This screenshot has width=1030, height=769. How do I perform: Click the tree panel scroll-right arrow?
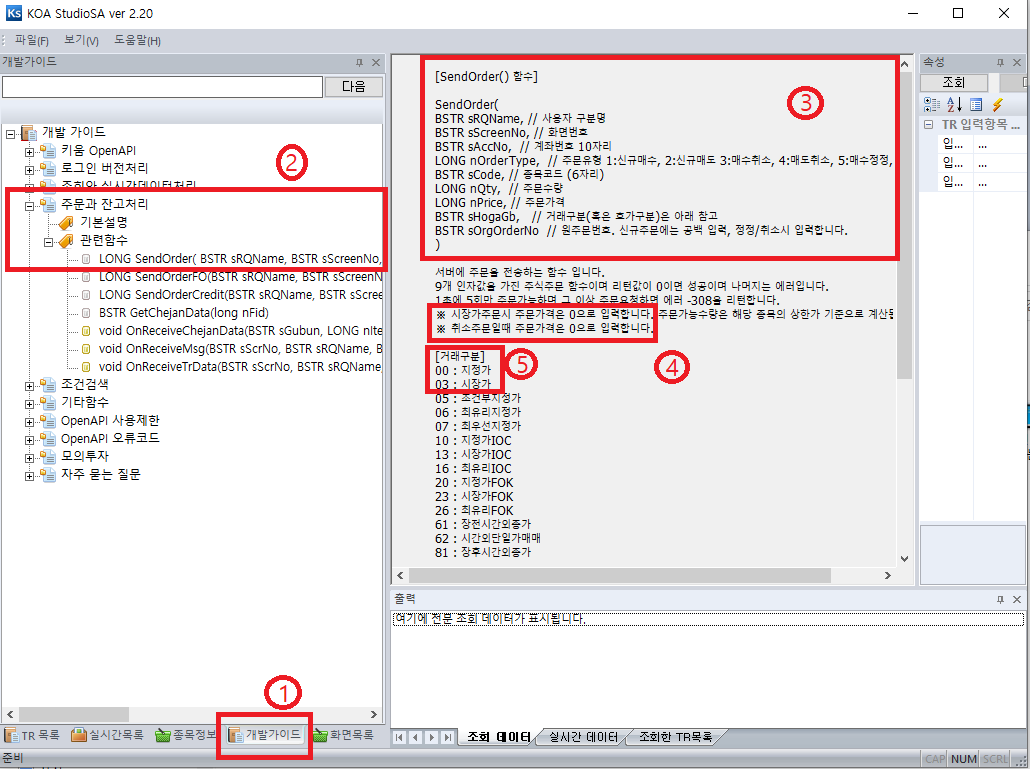tap(374, 714)
